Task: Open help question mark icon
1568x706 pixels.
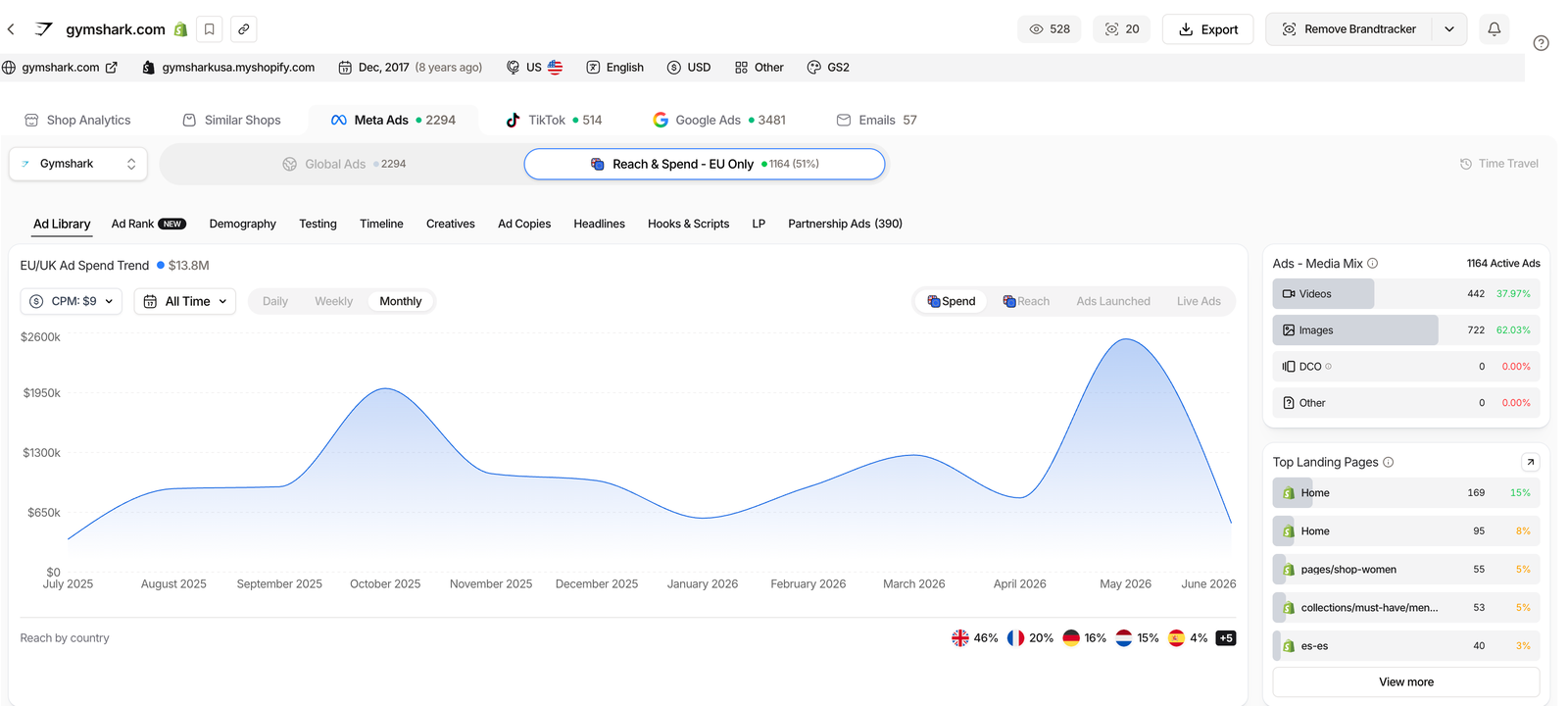Action: [x=1541, y=43]
